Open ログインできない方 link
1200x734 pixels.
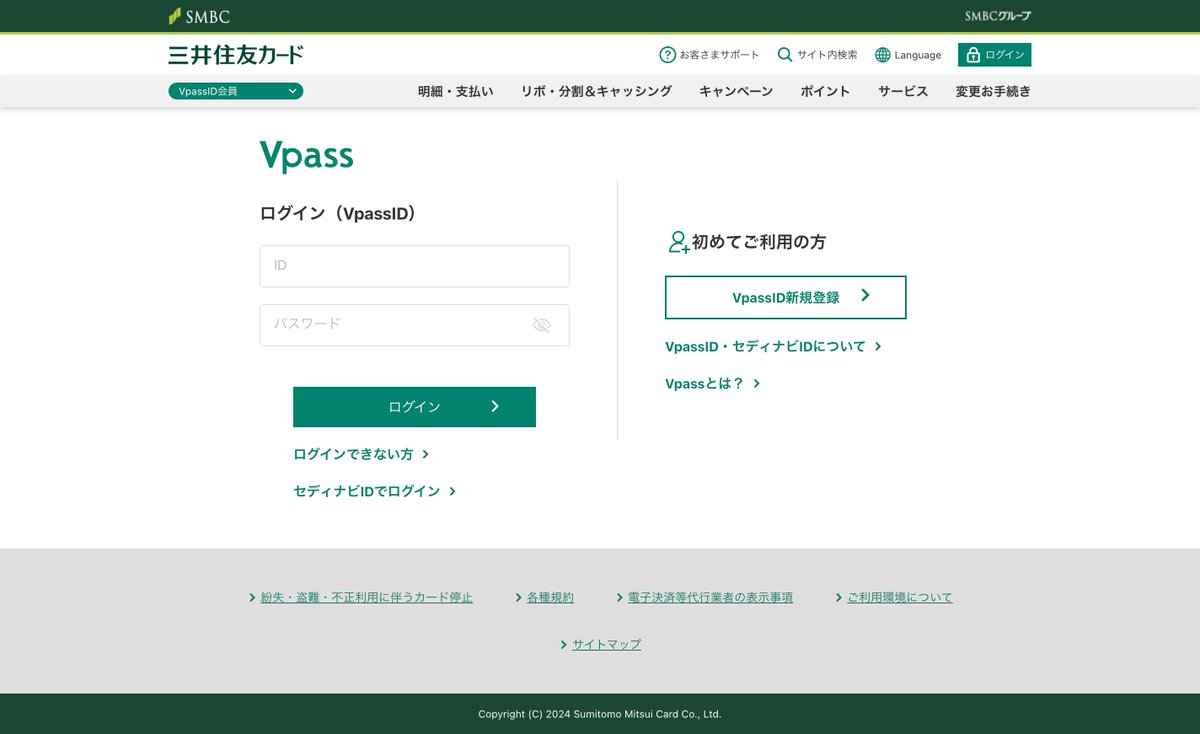click(353, 454)
